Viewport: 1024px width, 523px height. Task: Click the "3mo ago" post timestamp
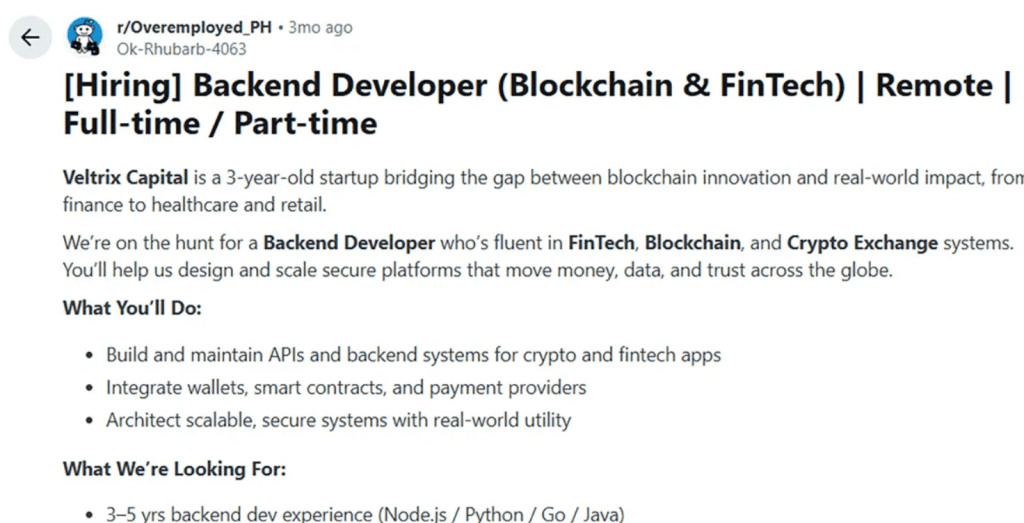tap(320, 28)
